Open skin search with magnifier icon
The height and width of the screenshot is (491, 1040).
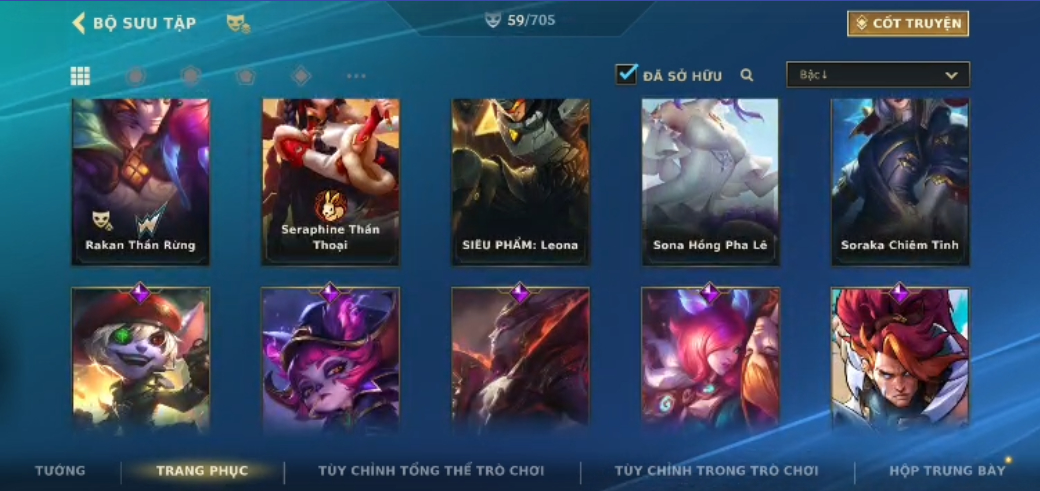[747, 76]
